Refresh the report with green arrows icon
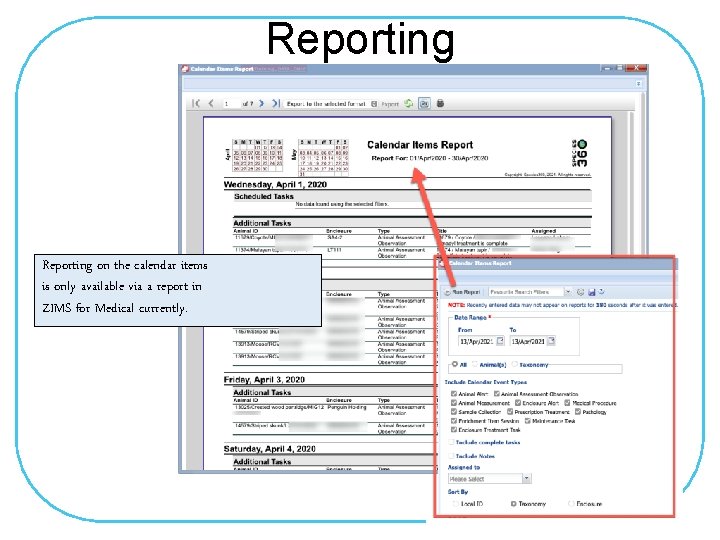 [408, 104]
